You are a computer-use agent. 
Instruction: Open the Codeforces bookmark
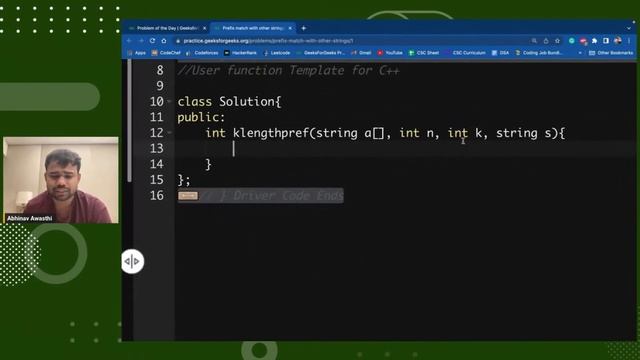(x=202, y=53)
